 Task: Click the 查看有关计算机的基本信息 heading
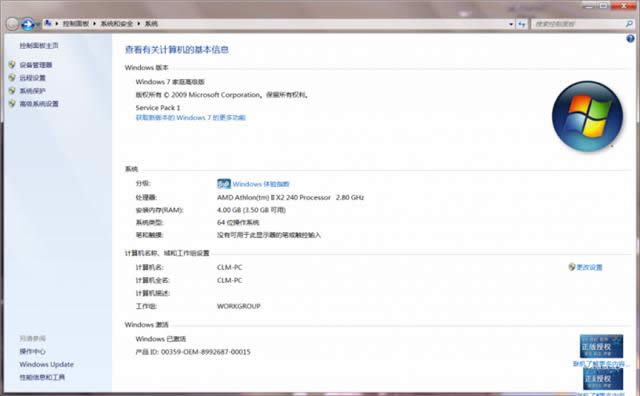click(x=177, y=50)
